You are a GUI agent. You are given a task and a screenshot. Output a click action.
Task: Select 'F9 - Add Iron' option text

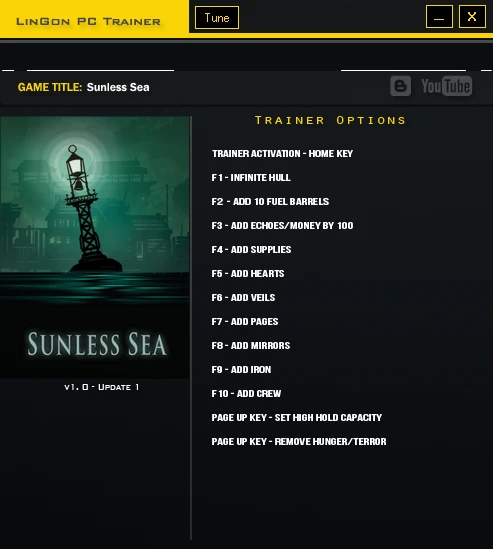tap(241, 370)
